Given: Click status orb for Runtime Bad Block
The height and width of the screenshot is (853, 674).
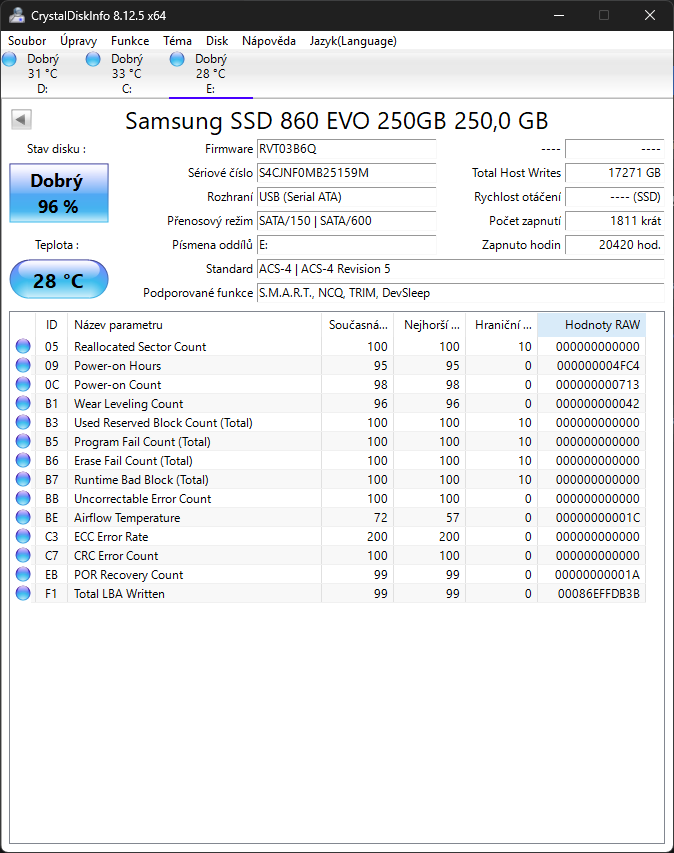Looking at the screenshot, I should click(x=23, y=480).
